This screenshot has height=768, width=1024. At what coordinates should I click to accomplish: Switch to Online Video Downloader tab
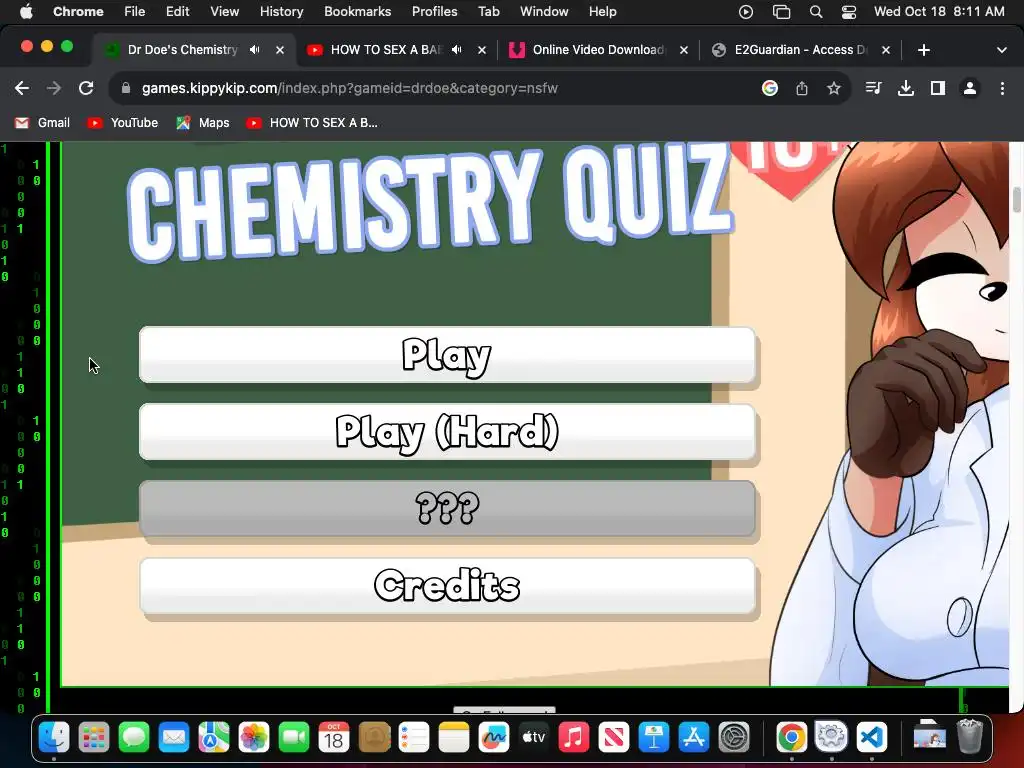(x=598, y=50)
